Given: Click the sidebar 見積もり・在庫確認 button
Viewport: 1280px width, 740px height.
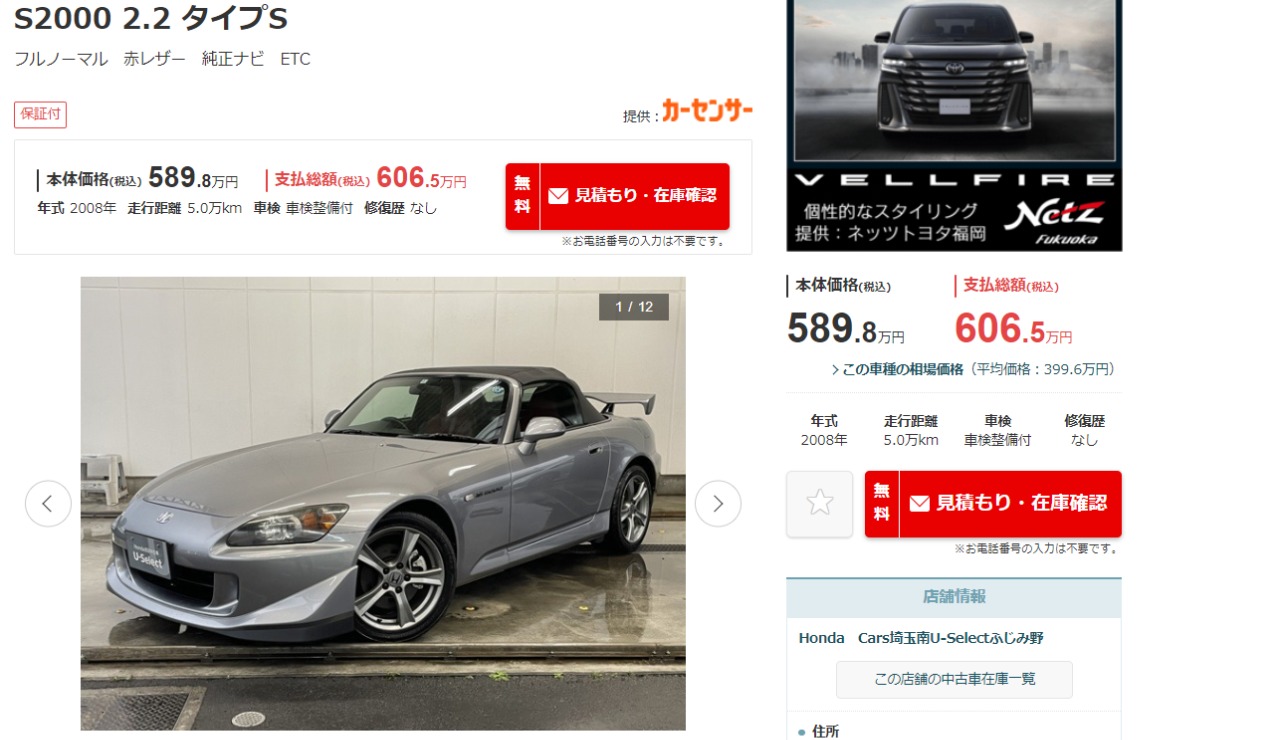Looking at the screenshot, I should pyautogui.click(x=993, y=504).
